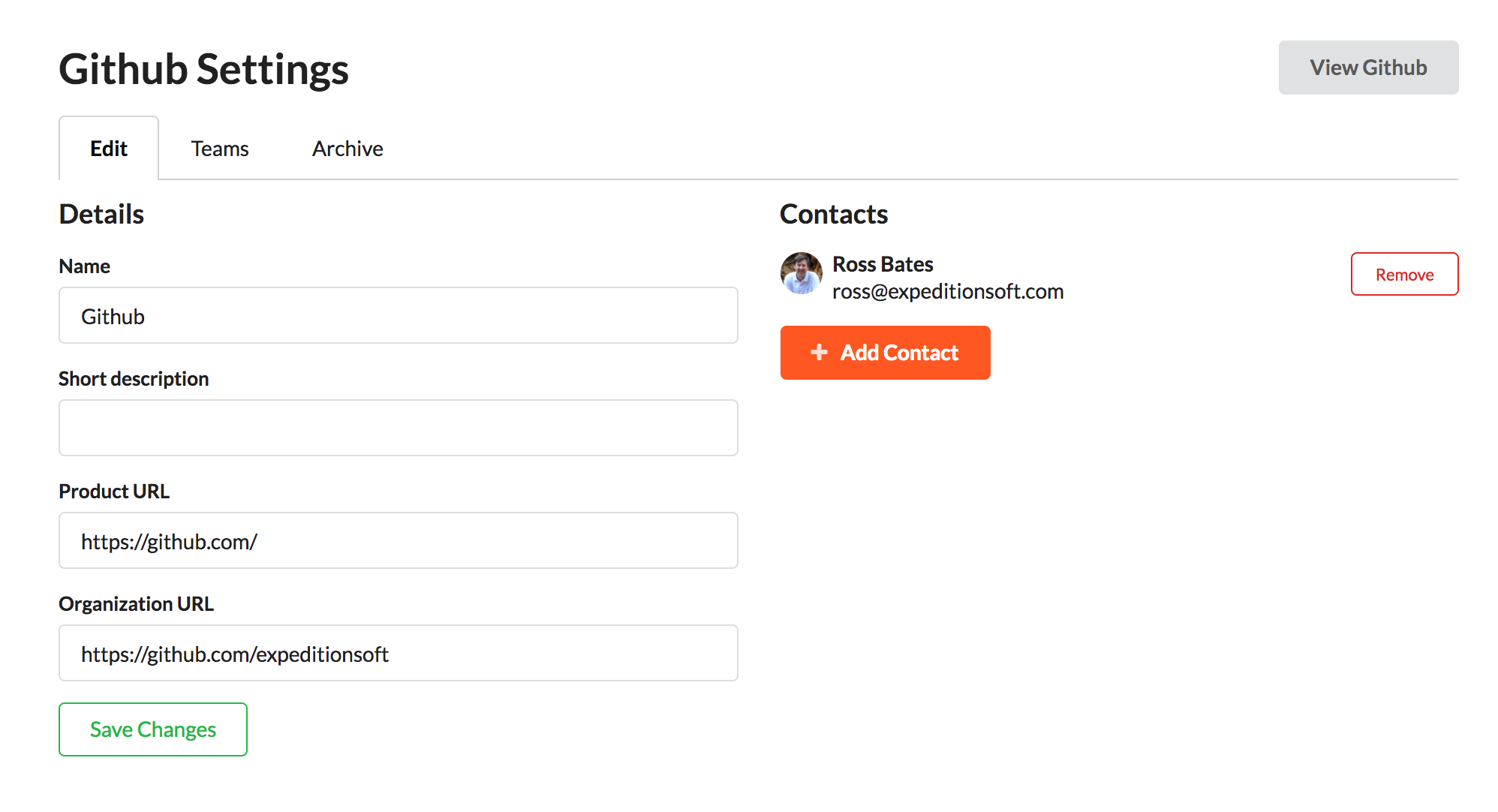The image size is (1498, 812).
Task: Click the Ross Bates contact name
Action: 883,264
